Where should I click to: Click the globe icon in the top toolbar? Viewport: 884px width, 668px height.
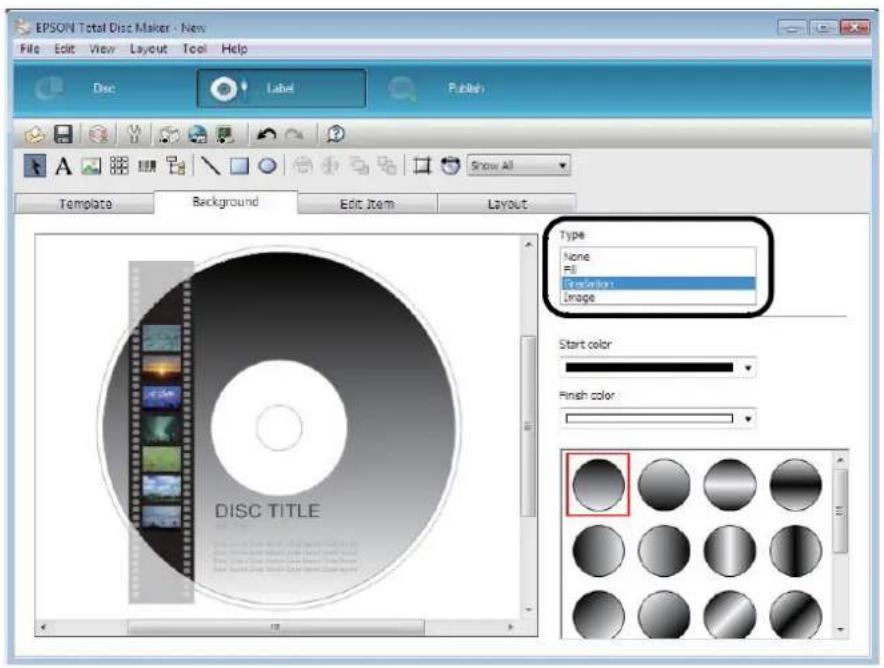click(197, 135)
